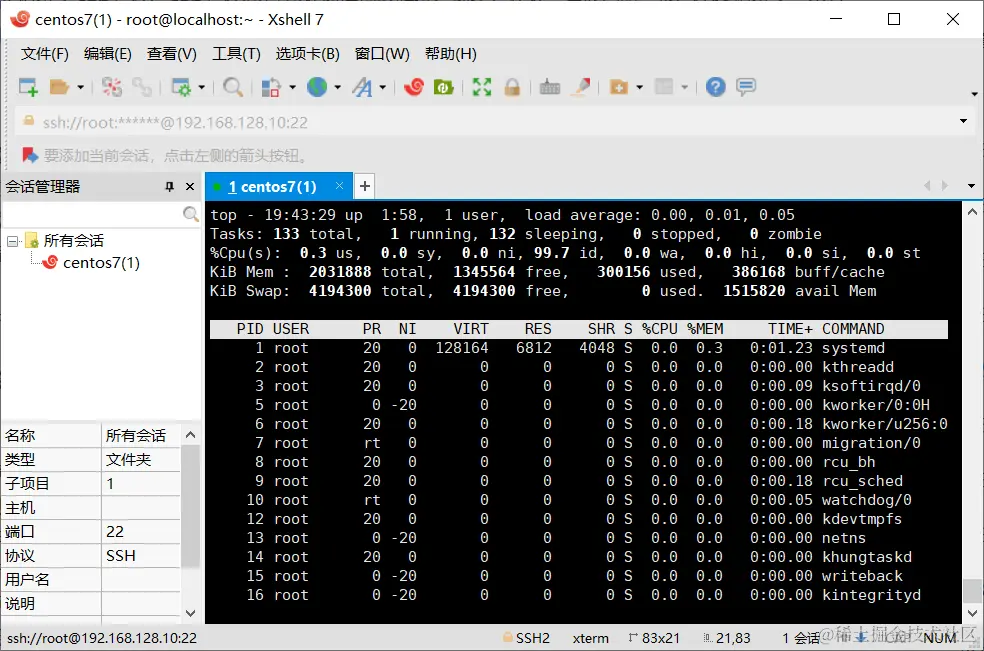Open the 窗口(W) menu

[x=382, y=54]
